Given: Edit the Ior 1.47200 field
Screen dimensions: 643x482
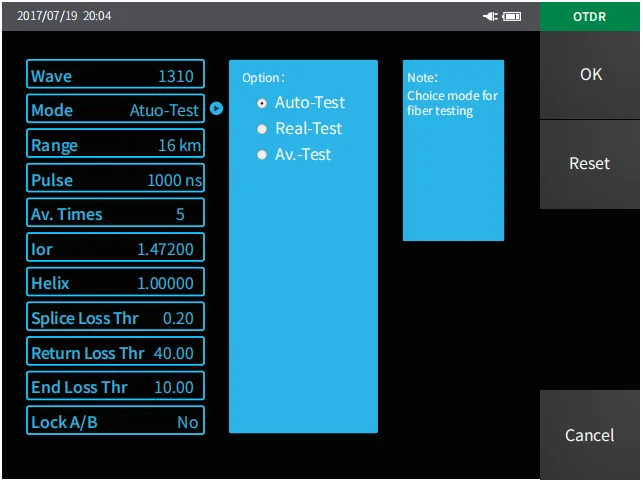Looking at the screenshot, I should pos(115,247).
